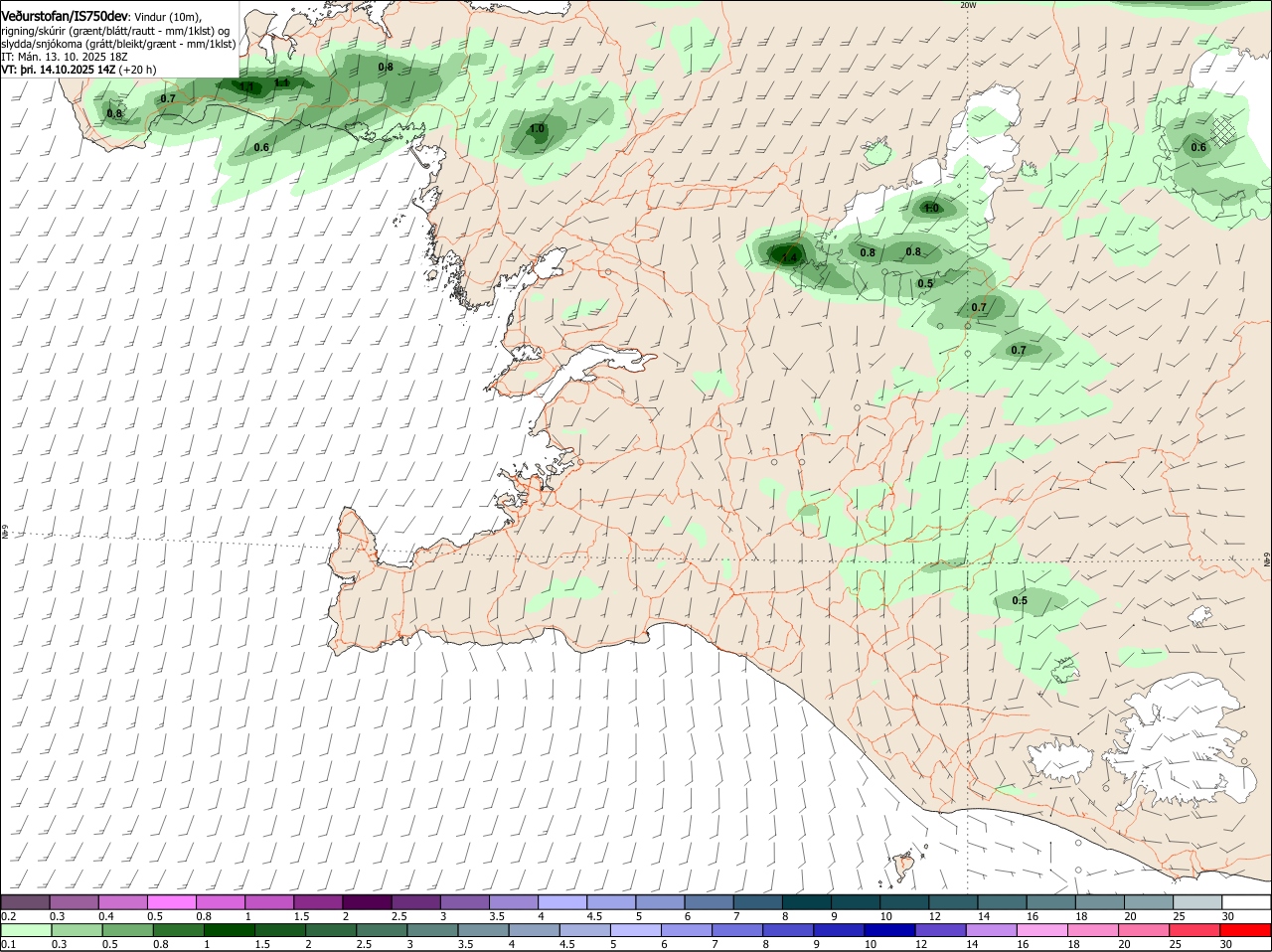Click the 7 swatch in lower legend row
Viewport: 1272px width, 952px height.
tap(736, 930)
